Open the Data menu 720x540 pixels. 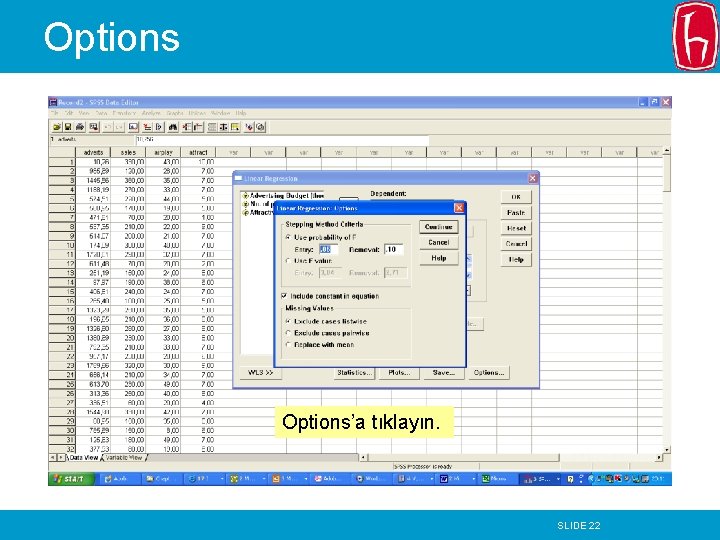pyautogui.click(x=101, y=113)
